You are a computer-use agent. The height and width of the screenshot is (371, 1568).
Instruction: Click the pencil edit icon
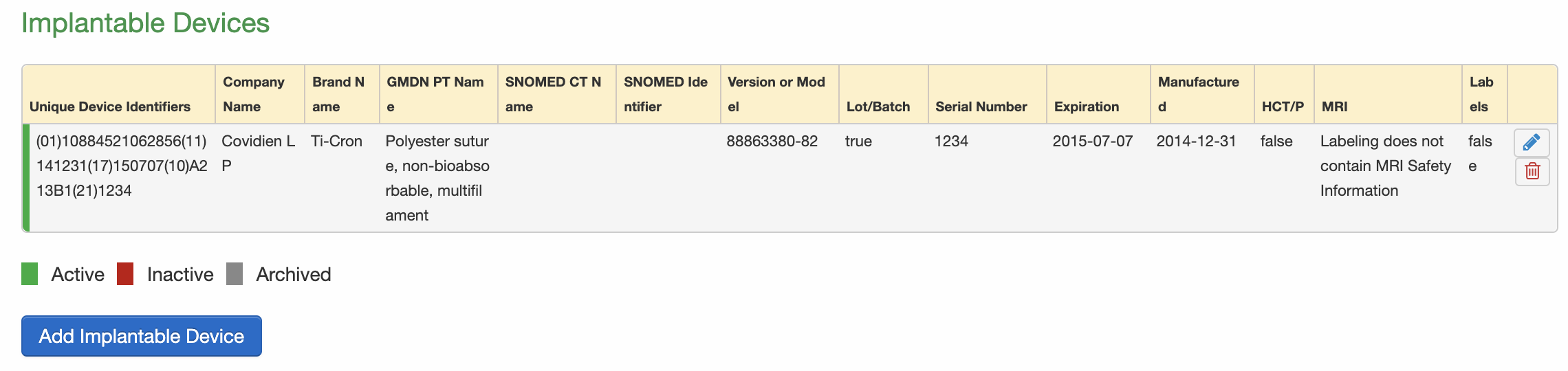pos(1532,142)
